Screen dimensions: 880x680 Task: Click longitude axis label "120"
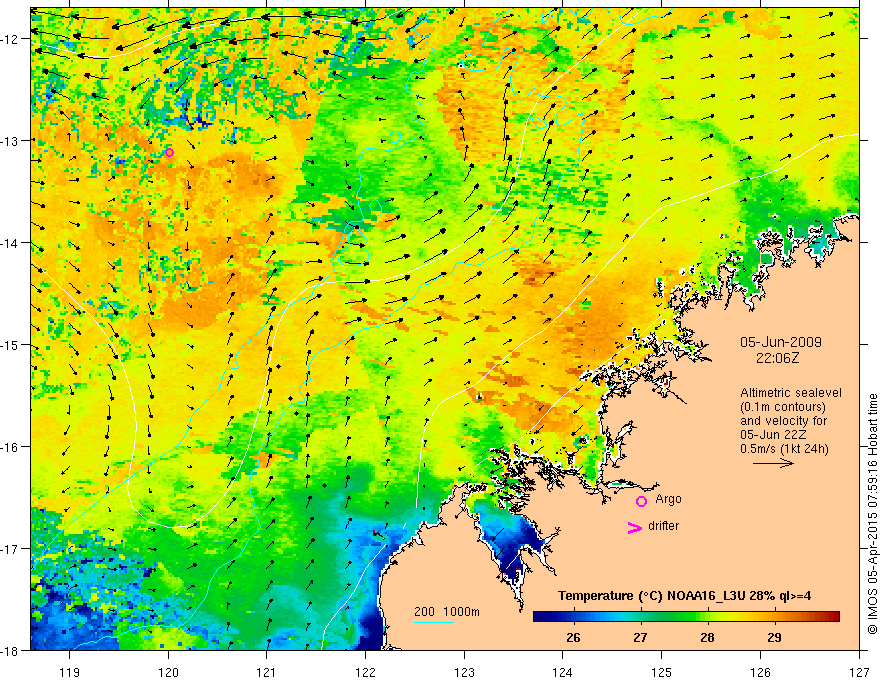click(x=168, y=672)
